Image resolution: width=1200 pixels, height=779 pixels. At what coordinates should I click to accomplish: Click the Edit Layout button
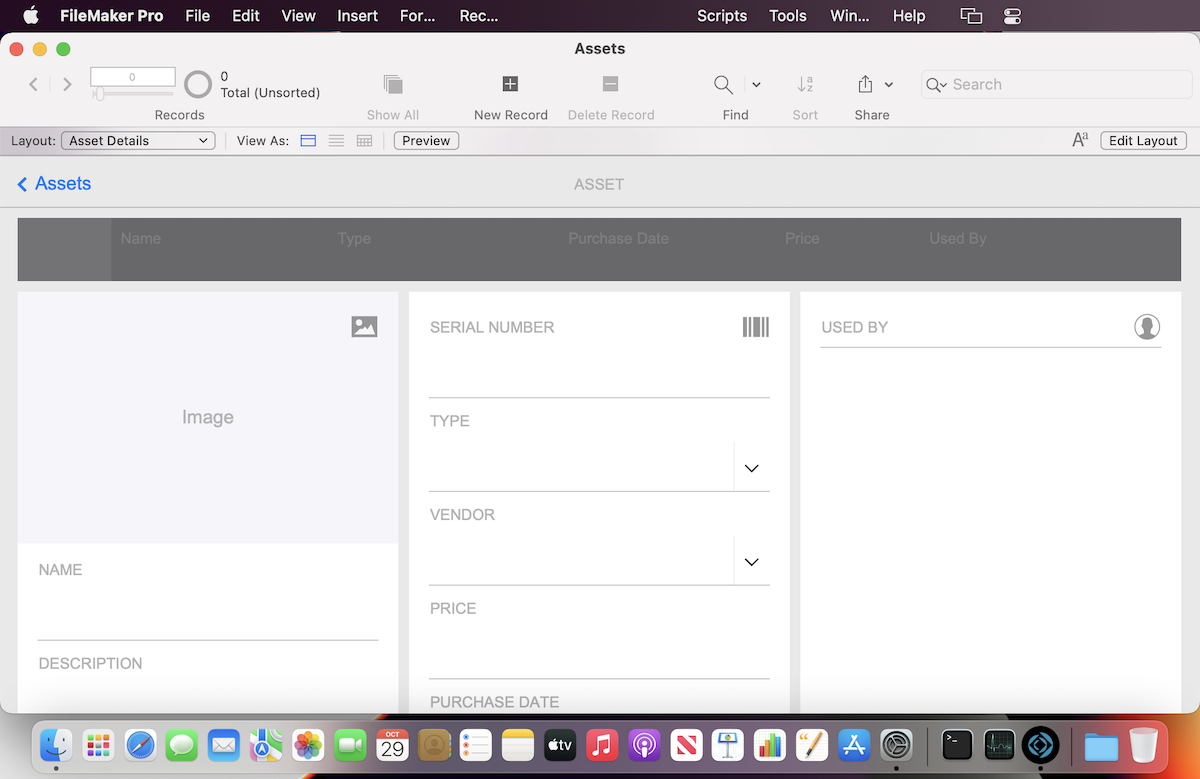[x=1142, y=140]
